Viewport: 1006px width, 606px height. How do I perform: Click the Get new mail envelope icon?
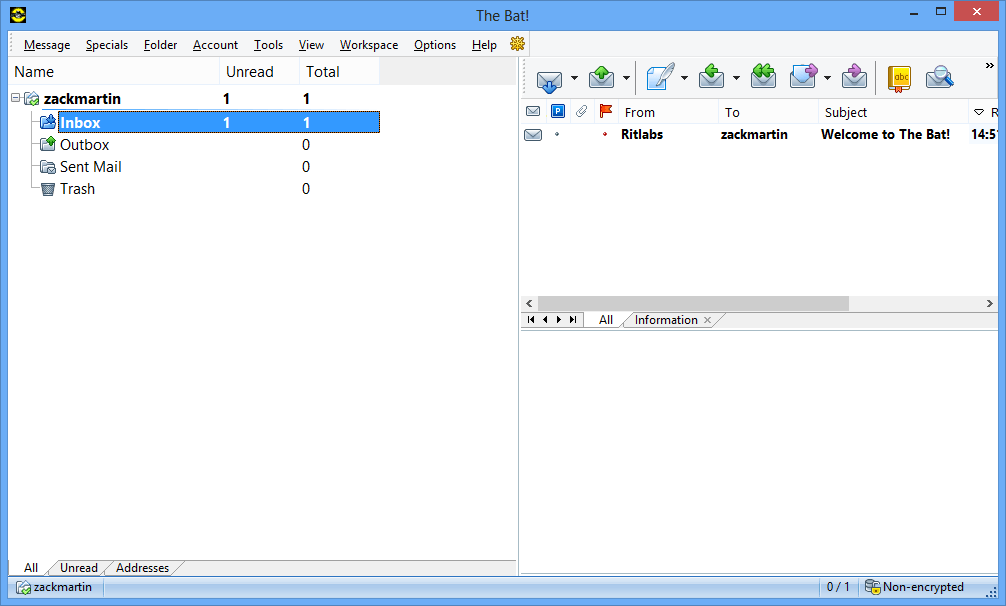coord(549,80)
